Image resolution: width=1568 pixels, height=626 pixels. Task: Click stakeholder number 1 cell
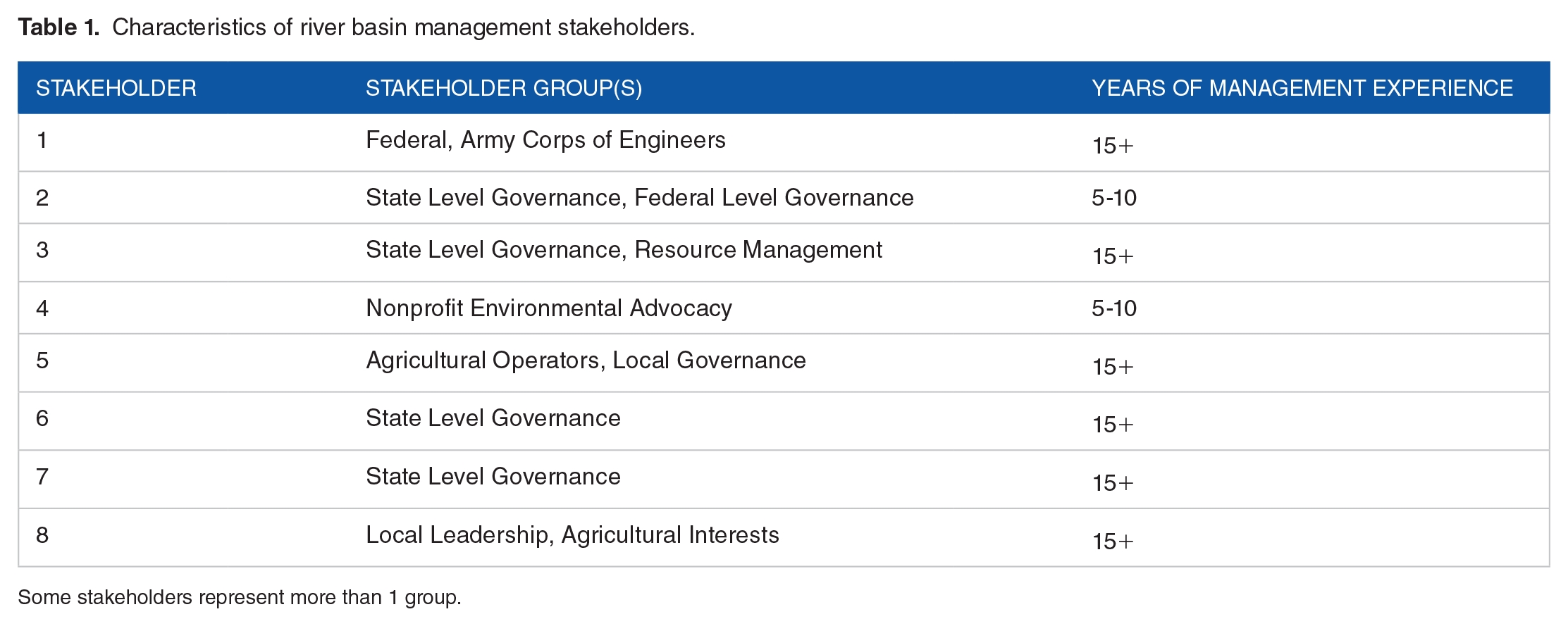point(42,140)
